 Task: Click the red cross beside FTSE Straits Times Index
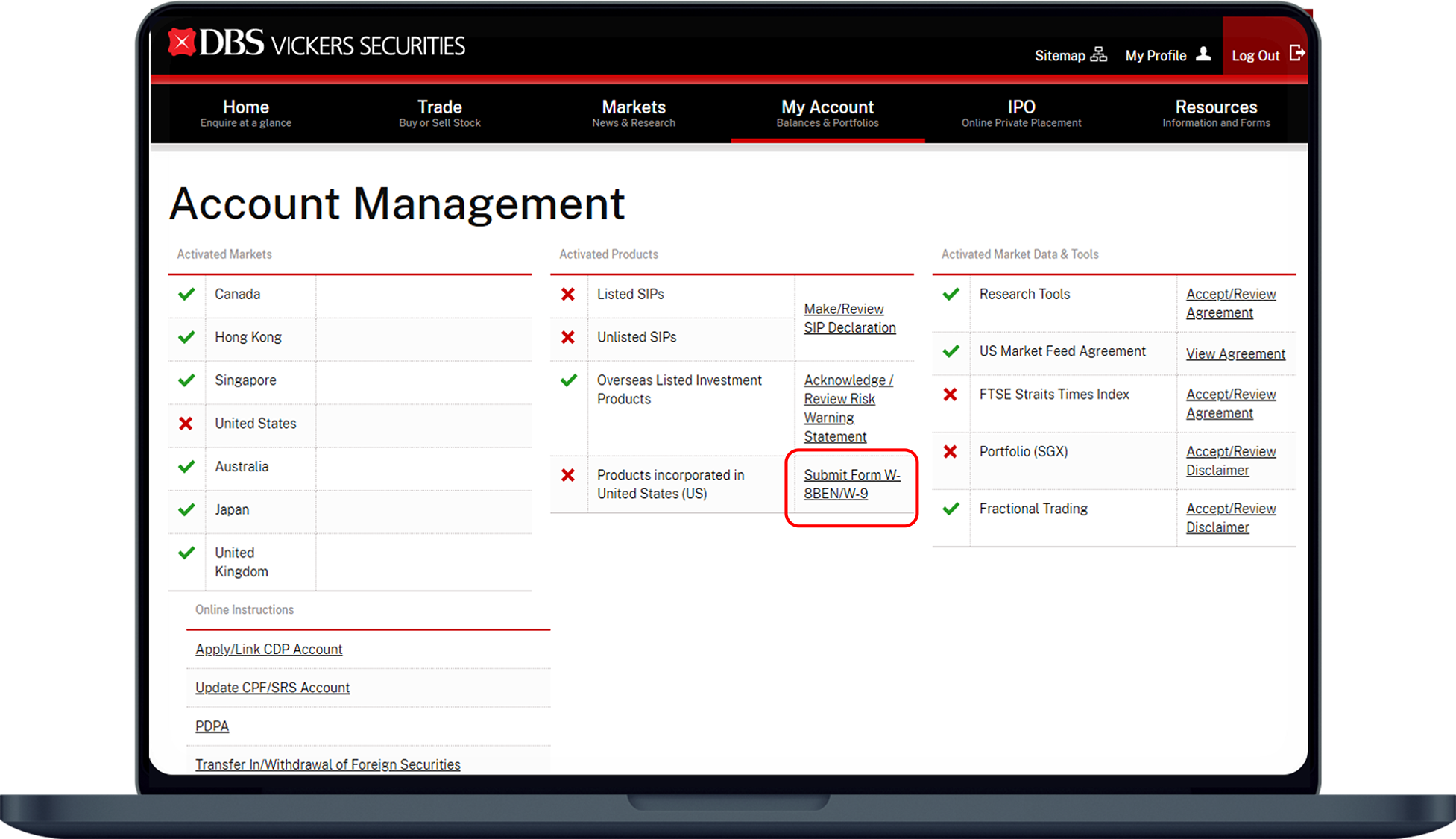tap(951, 395)
